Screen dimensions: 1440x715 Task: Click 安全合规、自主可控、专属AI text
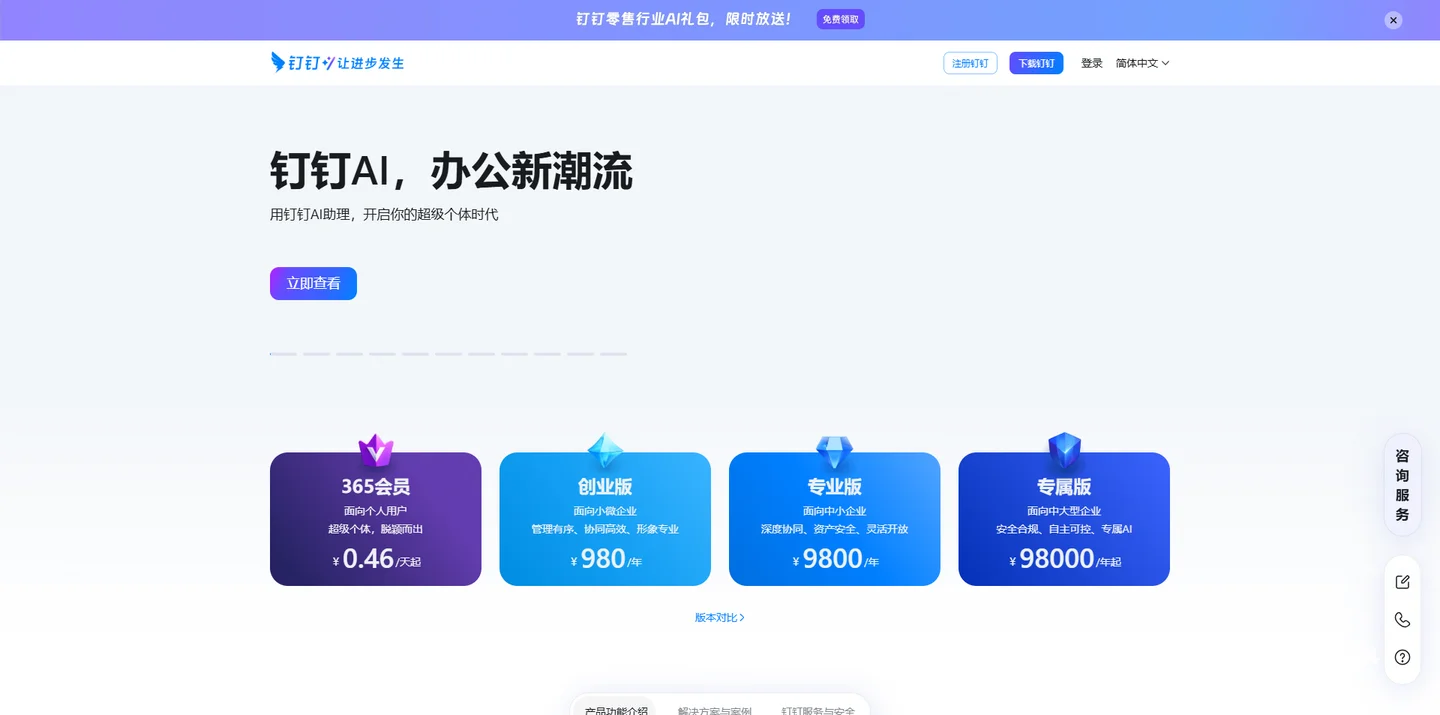point(1064,529)
